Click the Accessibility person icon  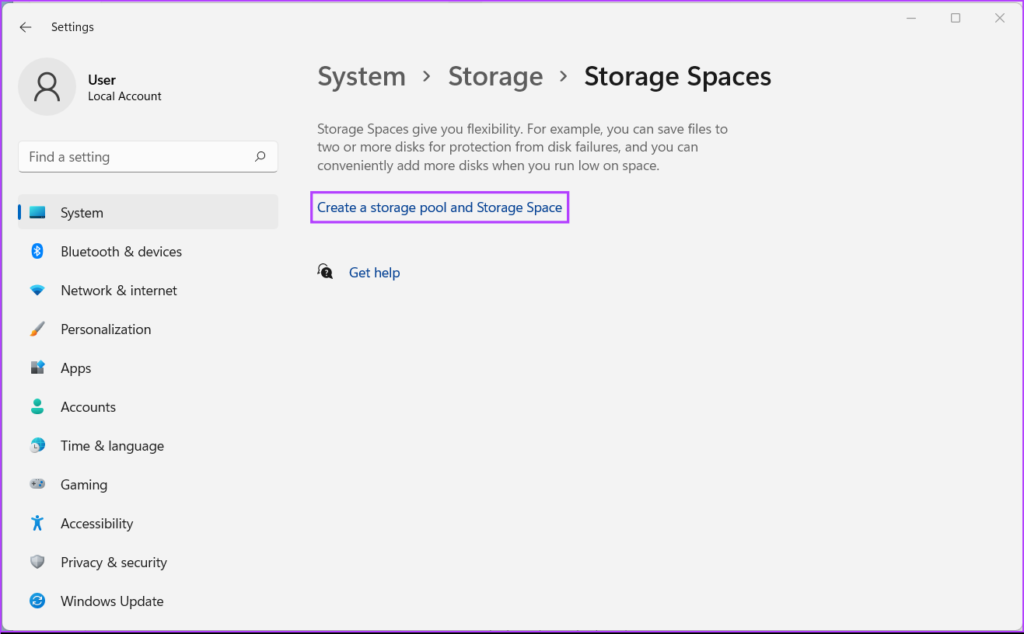click(38, 524)
